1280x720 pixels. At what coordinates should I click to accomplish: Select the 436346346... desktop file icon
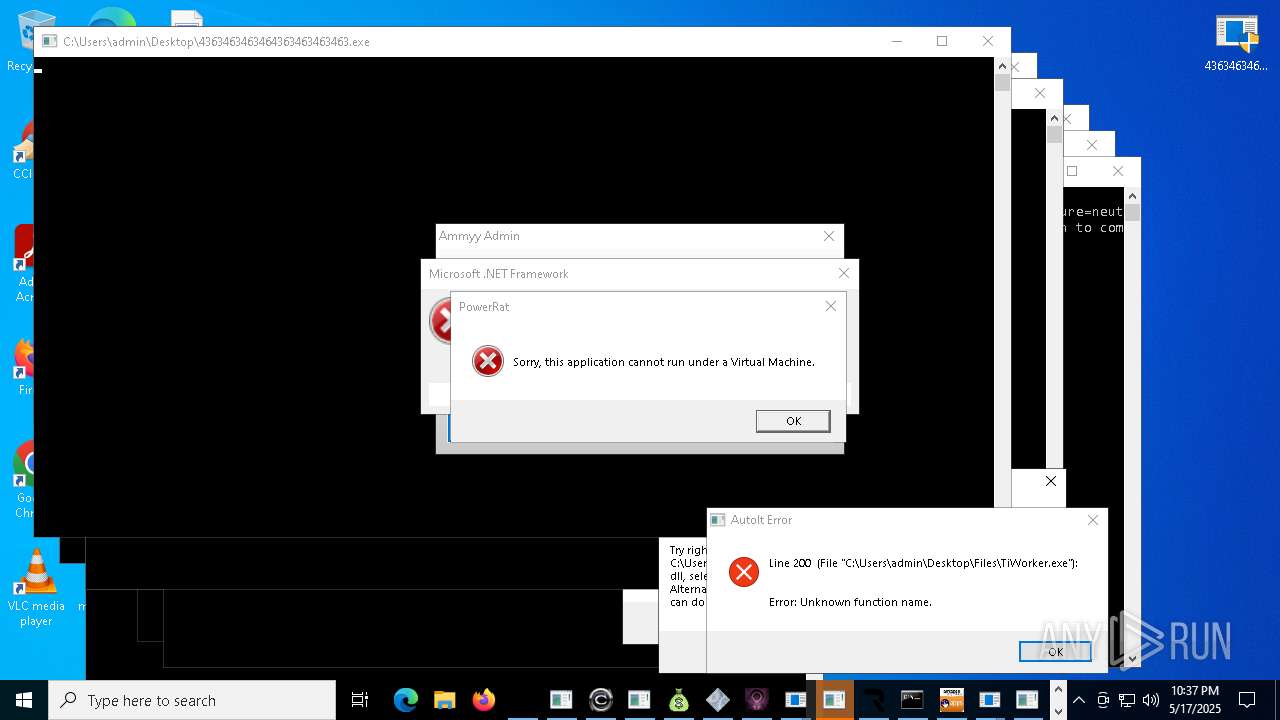click(x=1236, y=42)
